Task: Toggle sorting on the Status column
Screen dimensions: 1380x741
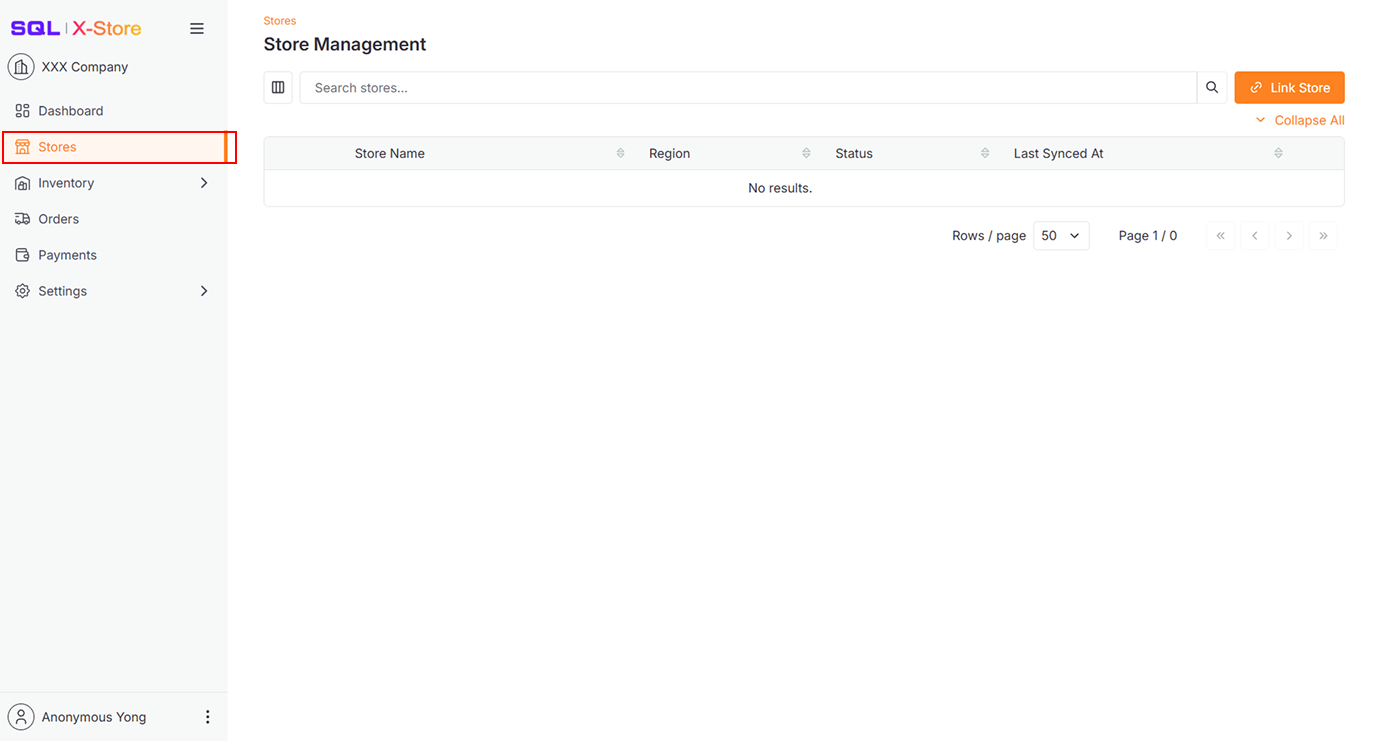Action: point(985,153)
